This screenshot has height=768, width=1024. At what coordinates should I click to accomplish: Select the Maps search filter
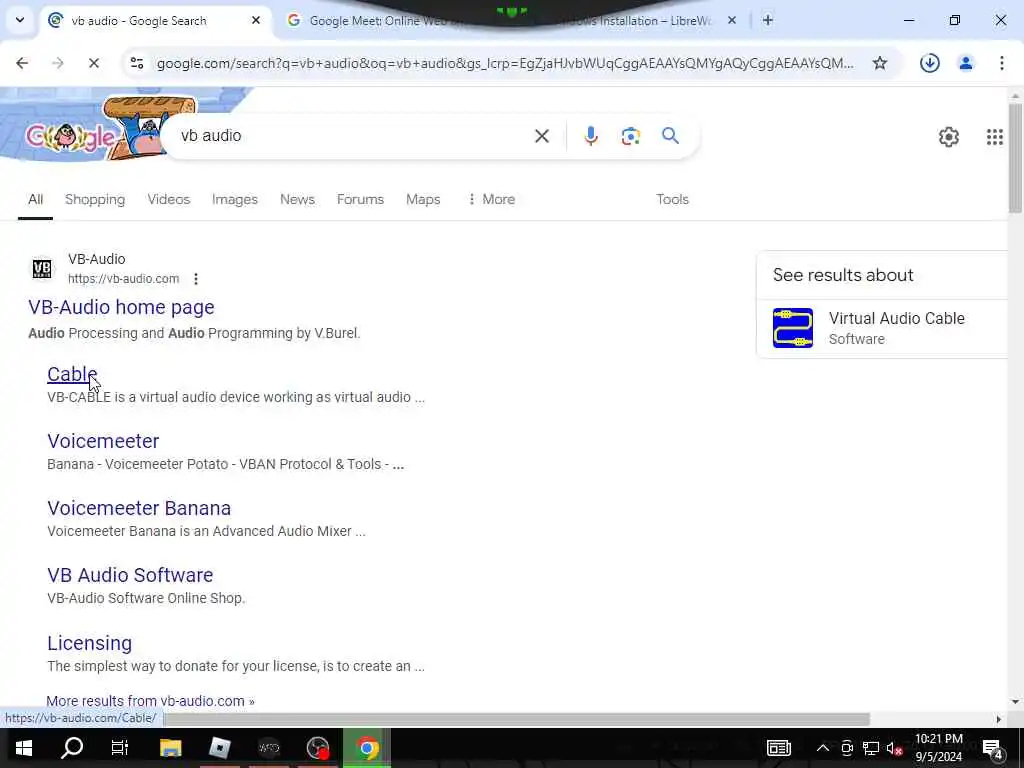tap(423, 199)
